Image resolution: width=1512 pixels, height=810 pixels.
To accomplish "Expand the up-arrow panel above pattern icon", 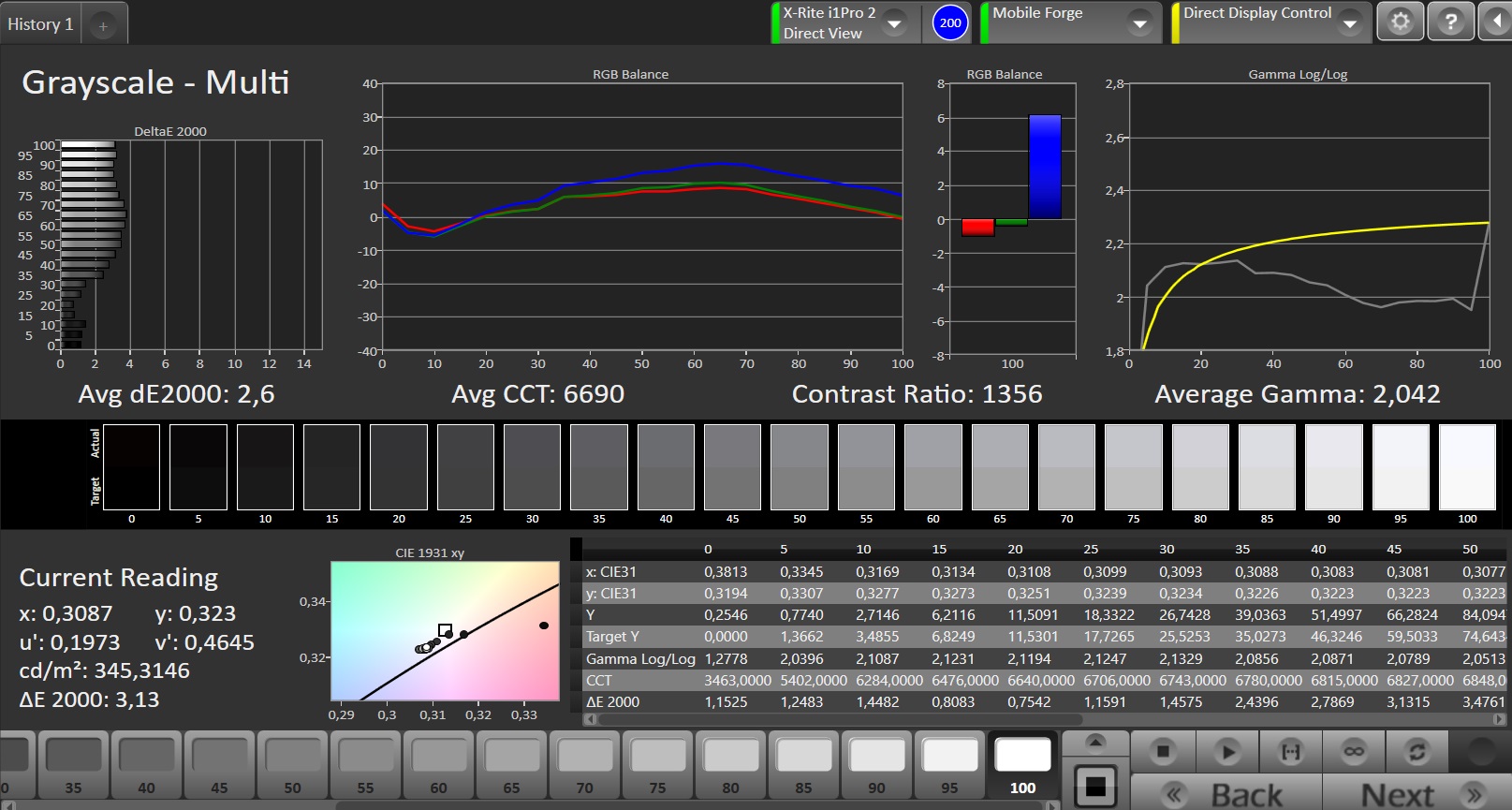I will pos(1095,744).
